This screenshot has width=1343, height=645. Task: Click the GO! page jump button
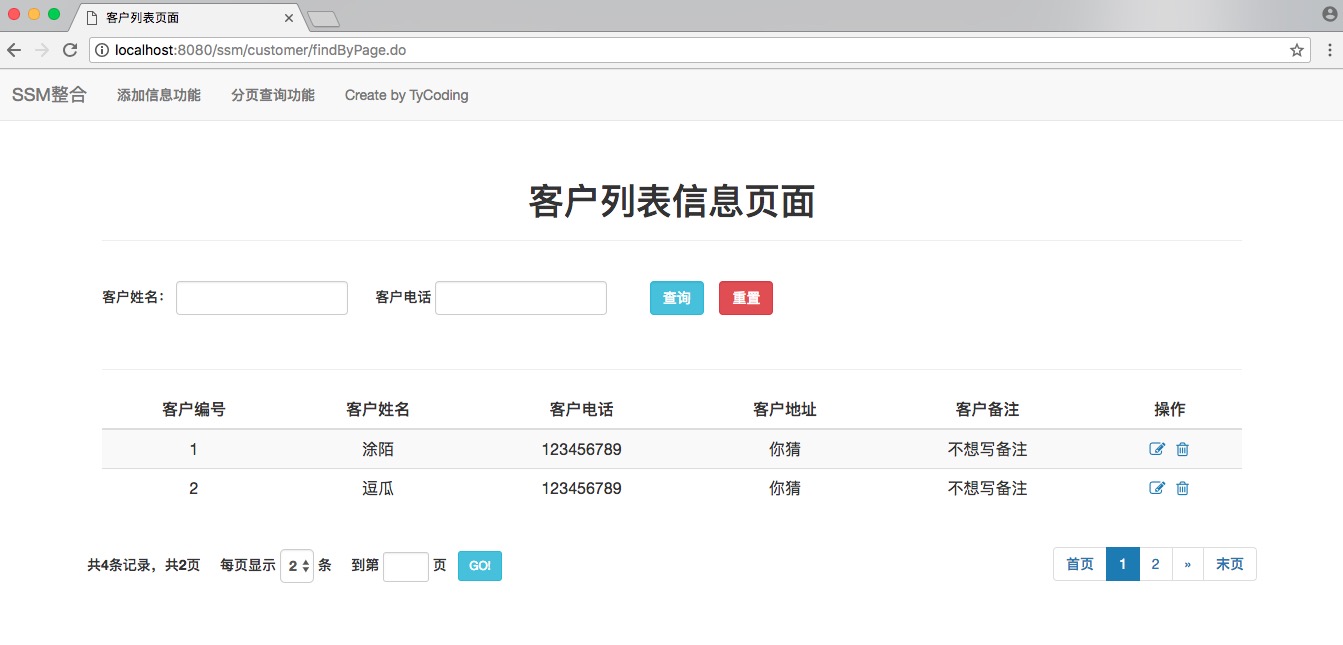pos(480,566)
